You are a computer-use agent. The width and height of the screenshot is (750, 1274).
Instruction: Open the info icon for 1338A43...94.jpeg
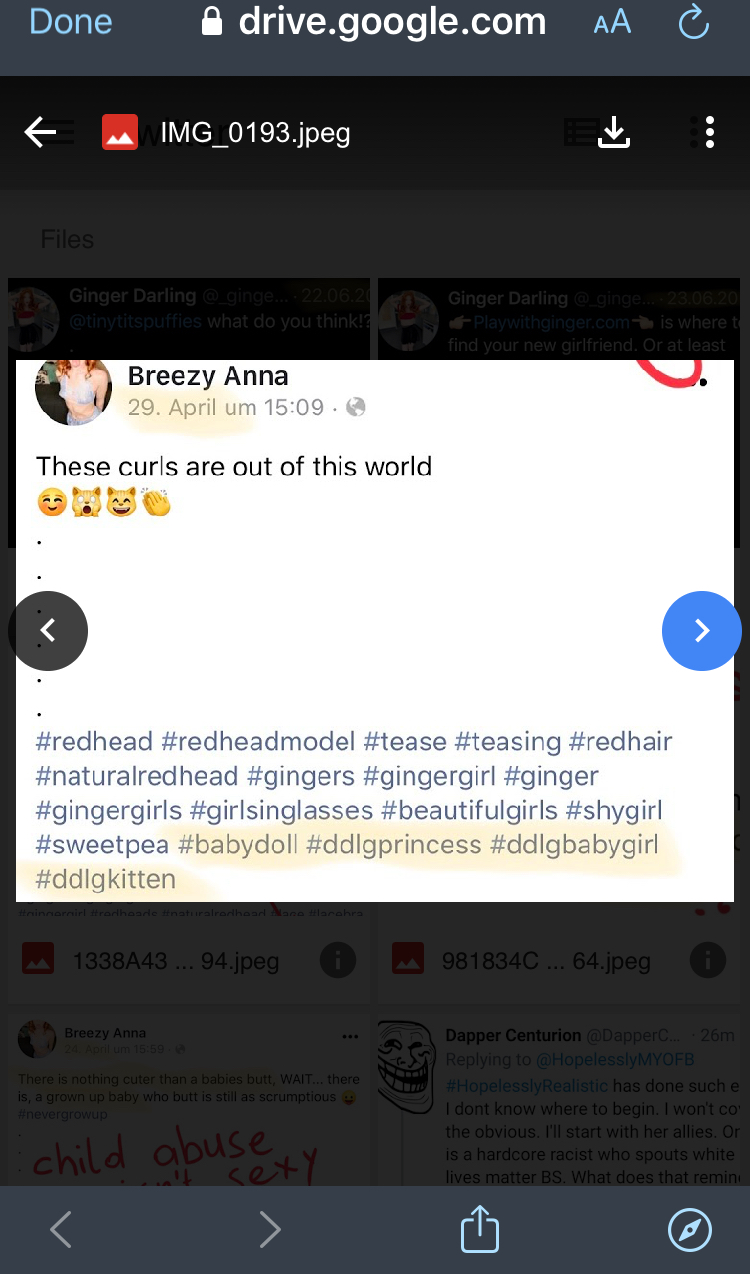(338, 961)
